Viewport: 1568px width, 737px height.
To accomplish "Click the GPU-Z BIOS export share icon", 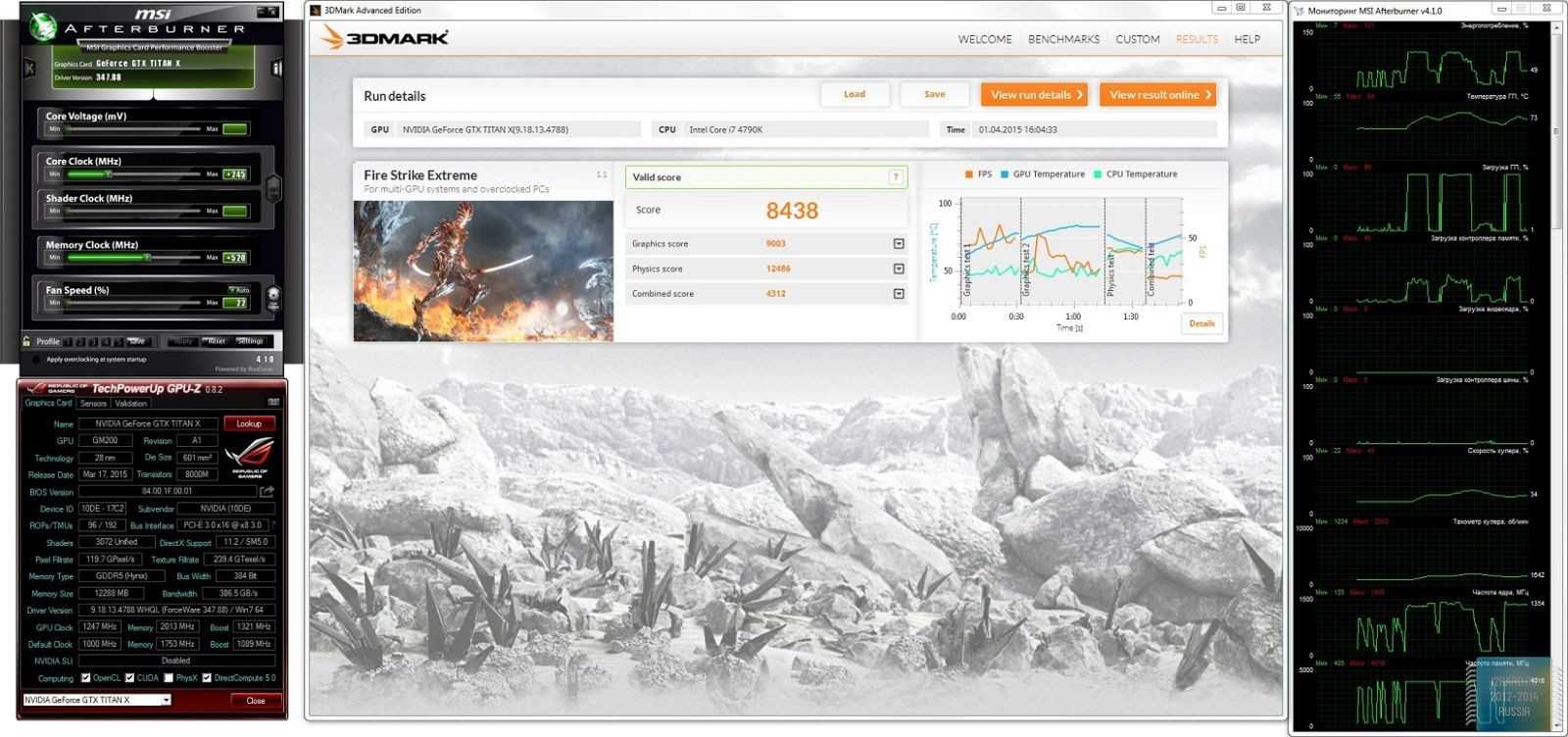I will (x=267, y=491).
